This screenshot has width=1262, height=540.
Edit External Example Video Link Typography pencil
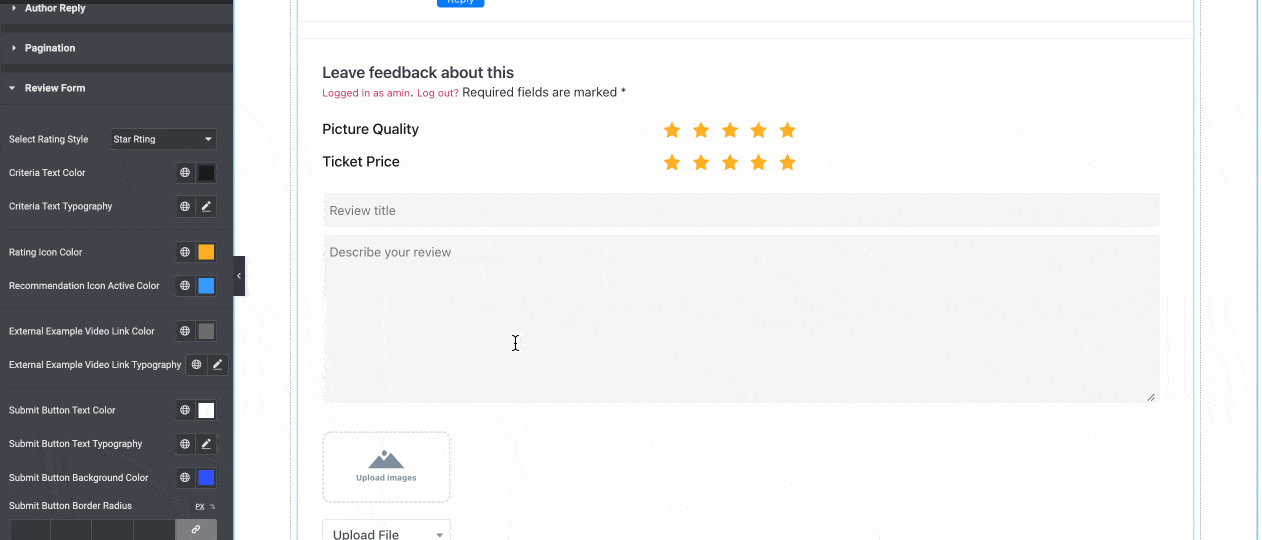point(218,365)
